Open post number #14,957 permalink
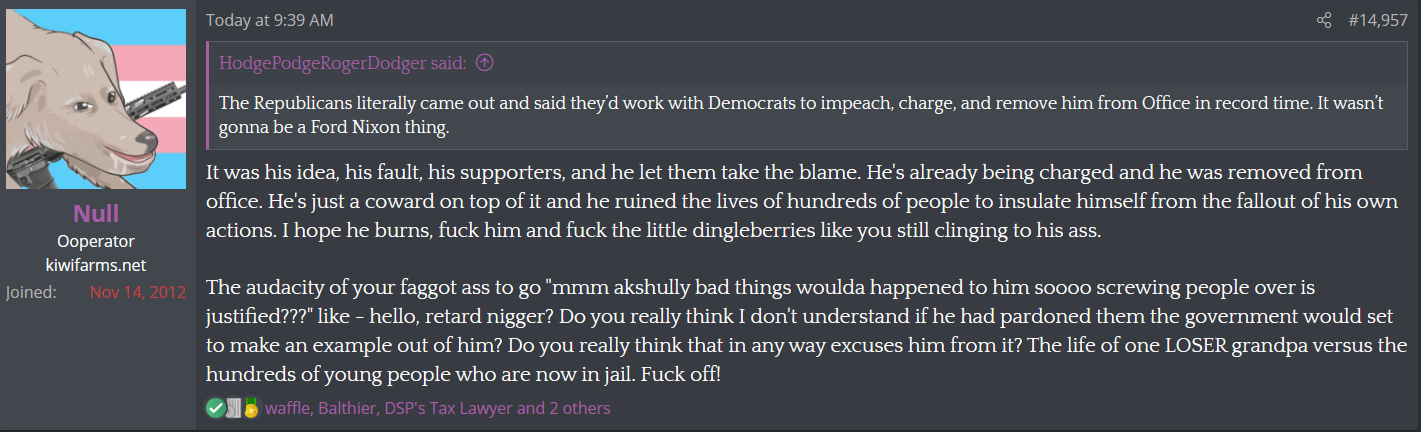Viewport: 1421px width, 432px height. 1380,20
